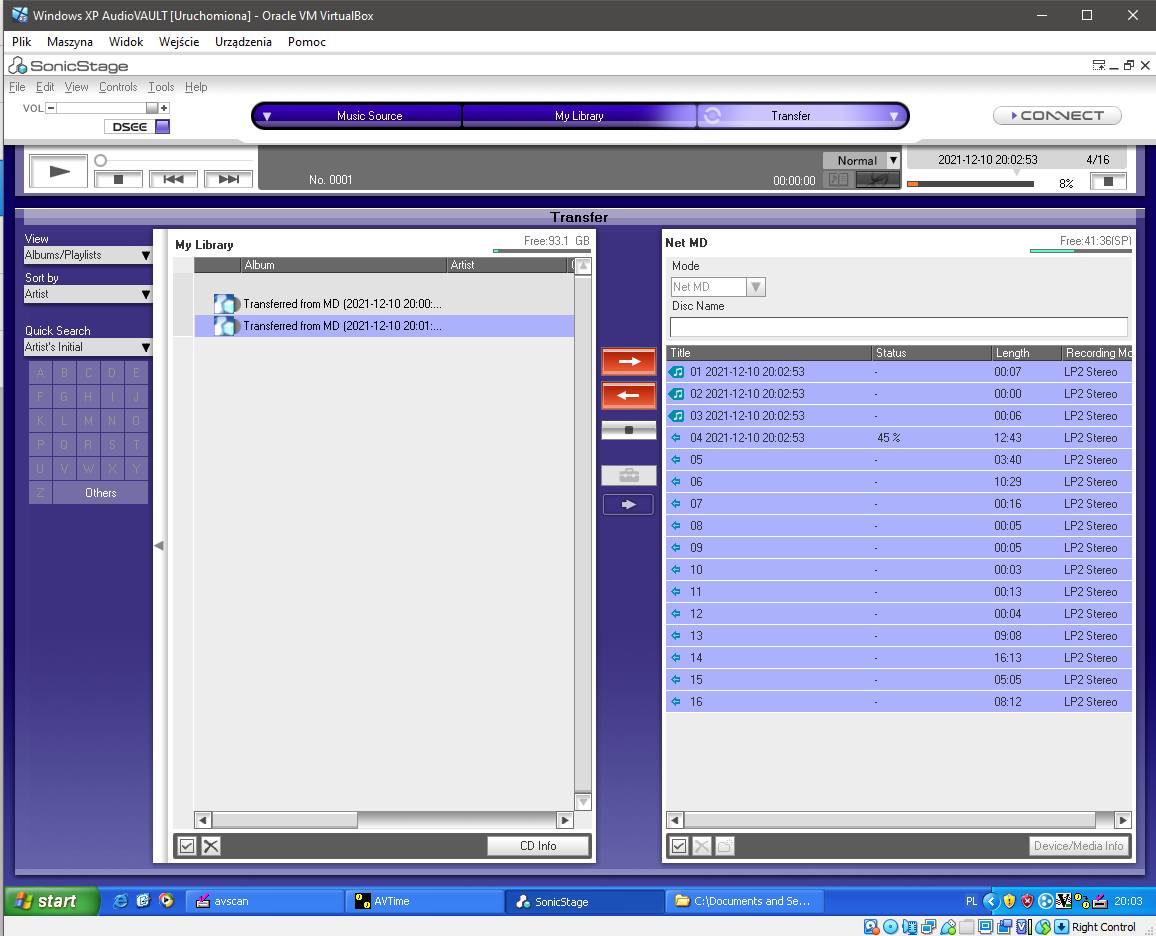Image resolution: width=1156 pixels, height=936 pixels.
Task: Skip to the previous track
Action: tap(173, 179)
